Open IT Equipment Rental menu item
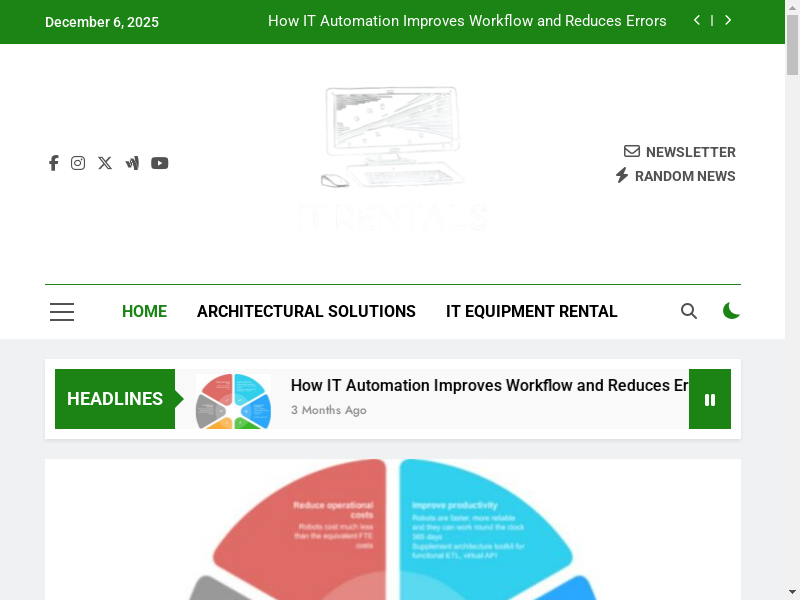Image resolution: width=800 pixels, height=600 pixels. tap(531, 312)
